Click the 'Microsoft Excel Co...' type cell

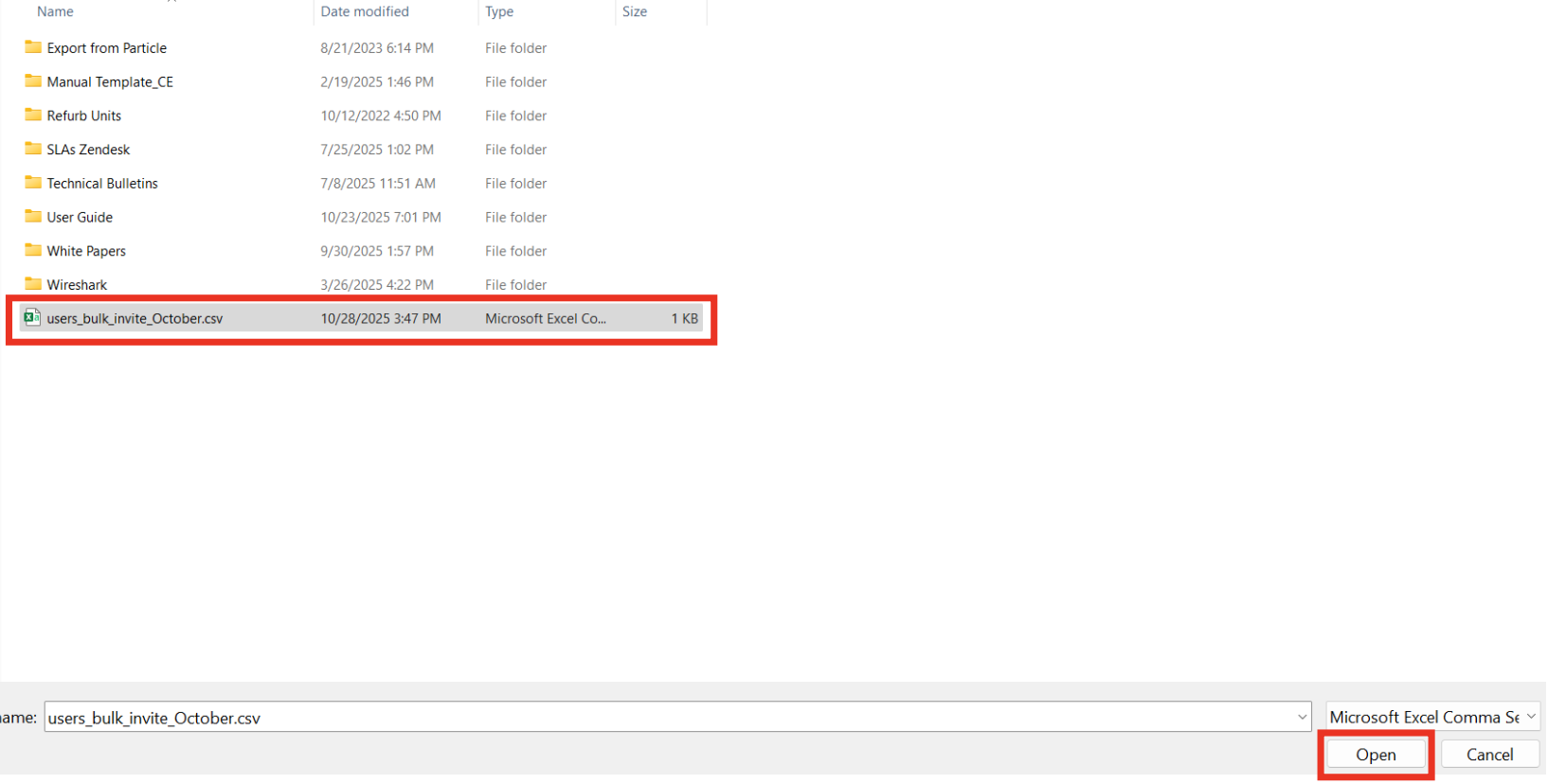pyautogui.click(x=546, y=319)
